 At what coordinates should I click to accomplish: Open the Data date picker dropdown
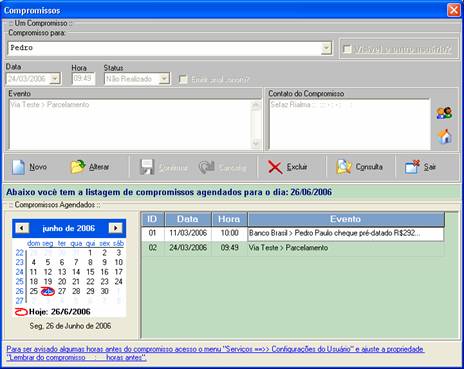54,79
